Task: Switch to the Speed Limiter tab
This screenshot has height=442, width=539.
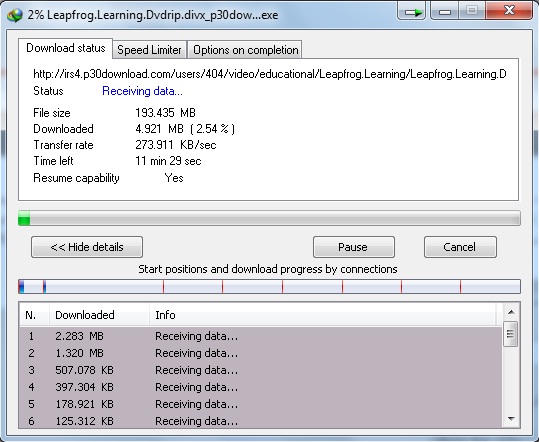Action: click(149, 50)
